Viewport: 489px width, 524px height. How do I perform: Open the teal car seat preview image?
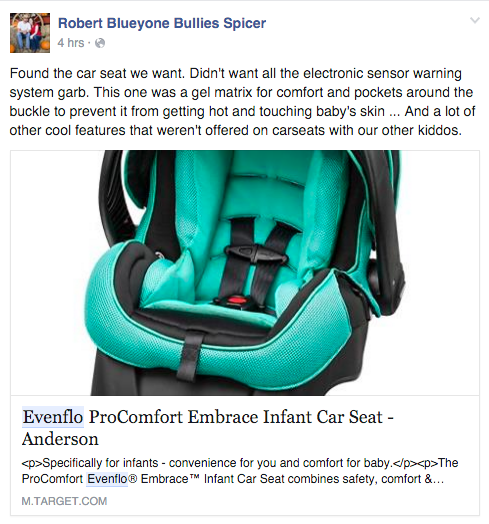pos(245,273)
